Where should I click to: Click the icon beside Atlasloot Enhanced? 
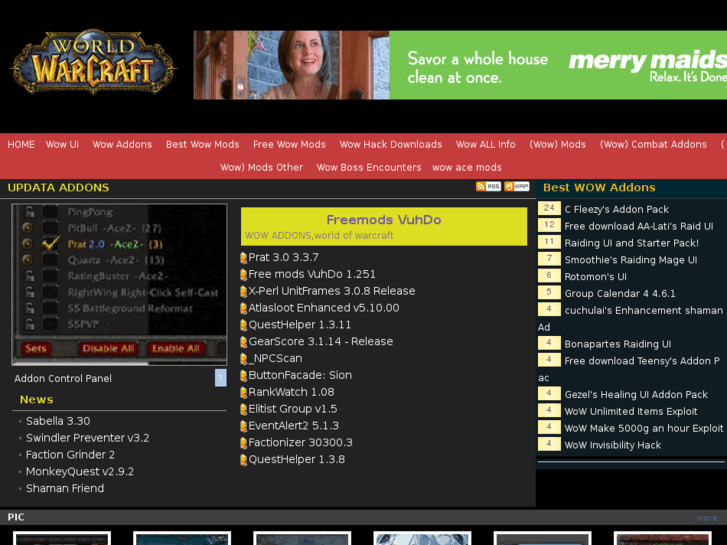pos(243,308)
